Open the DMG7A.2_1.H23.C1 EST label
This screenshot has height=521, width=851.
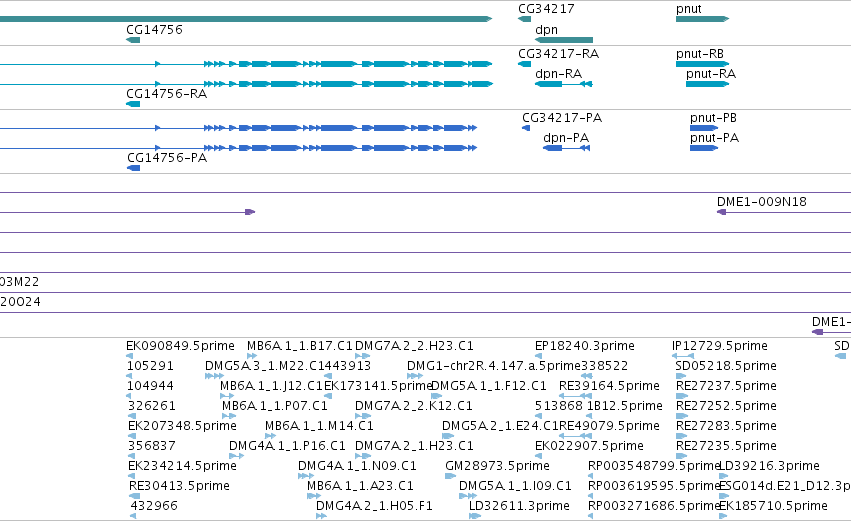click(x=414, y=446)
